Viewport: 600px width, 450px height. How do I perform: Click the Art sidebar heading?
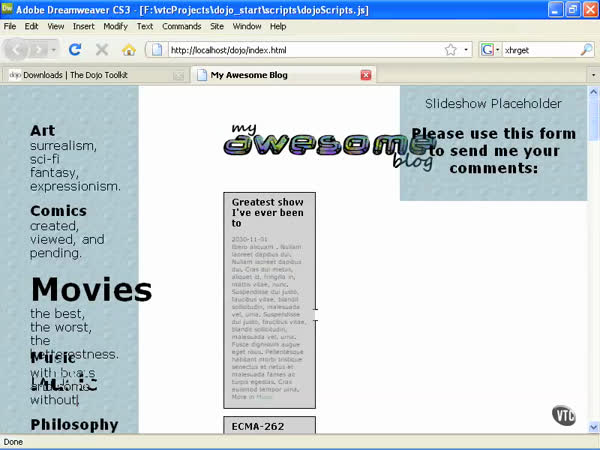[x=42, y=130]
